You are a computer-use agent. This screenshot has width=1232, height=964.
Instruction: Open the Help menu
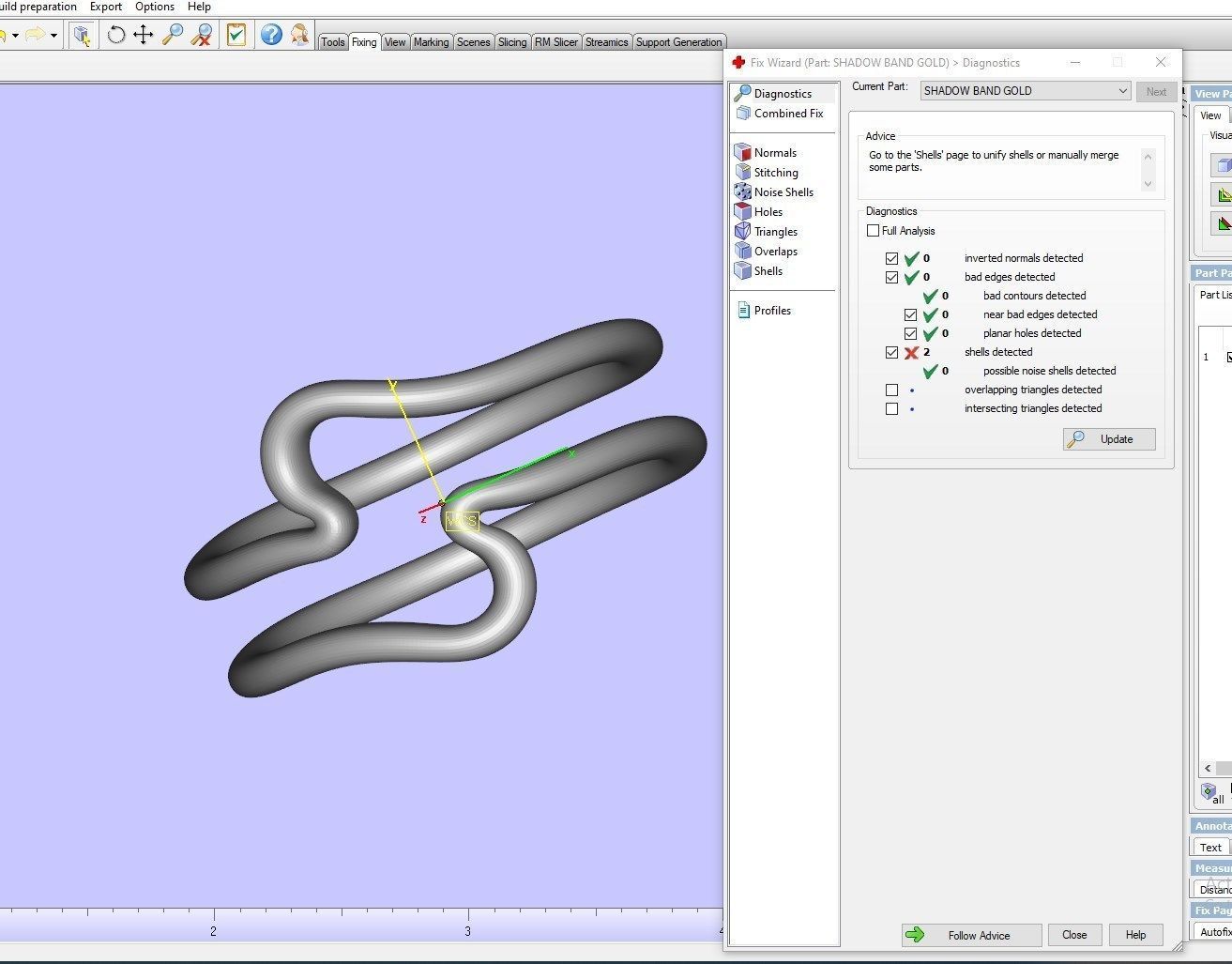(199, 7)
